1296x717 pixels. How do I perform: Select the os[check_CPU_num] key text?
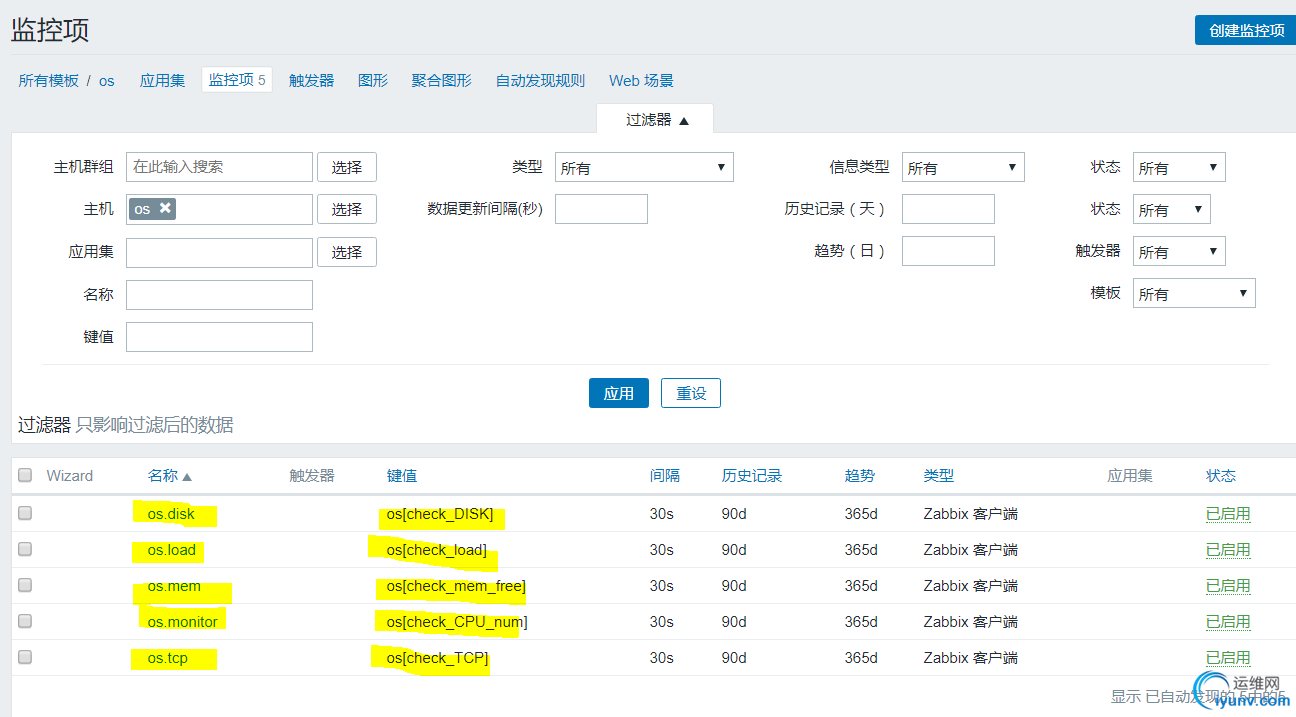pos(457,622)
